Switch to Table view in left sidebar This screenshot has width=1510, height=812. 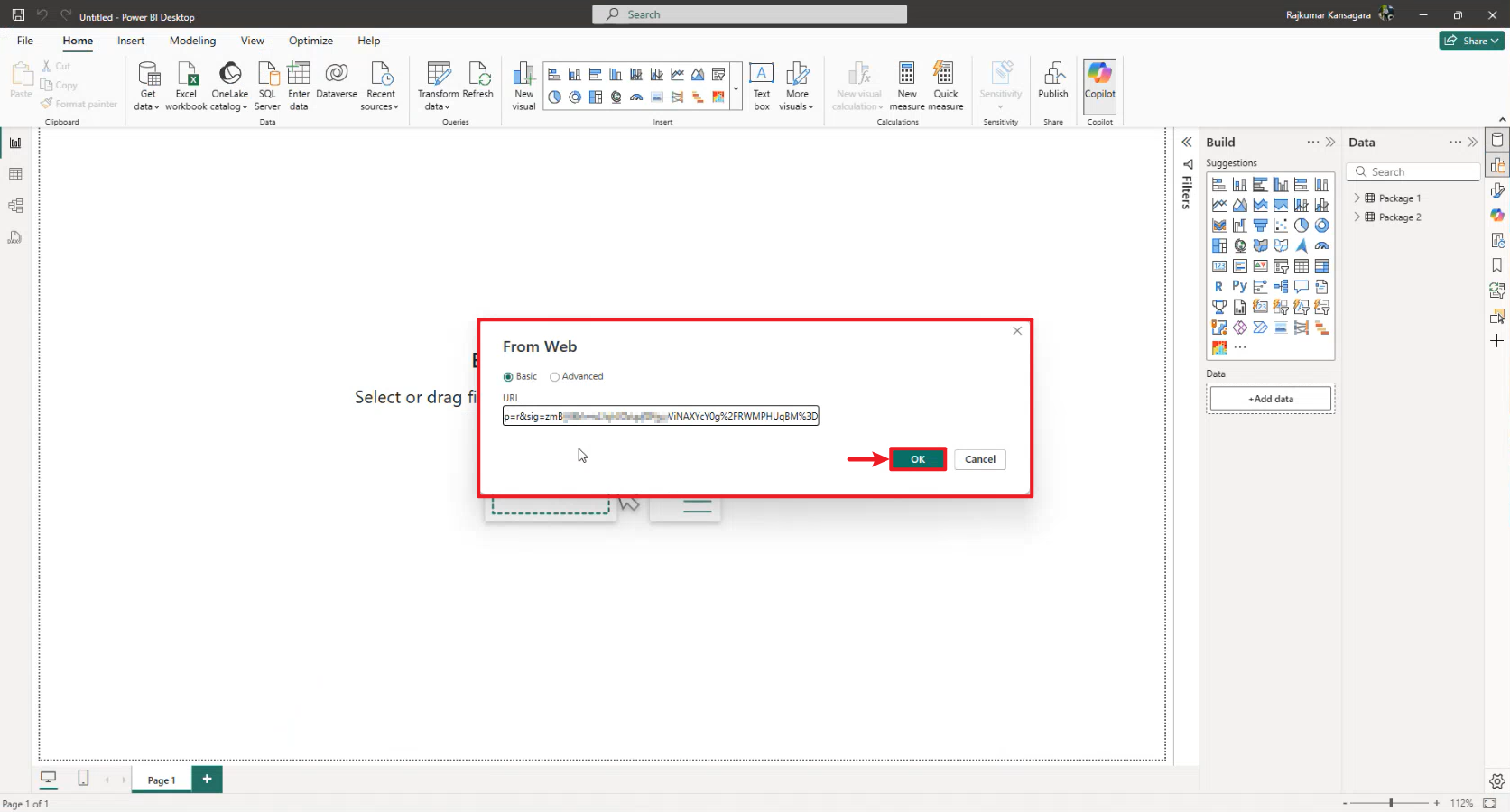15,174
